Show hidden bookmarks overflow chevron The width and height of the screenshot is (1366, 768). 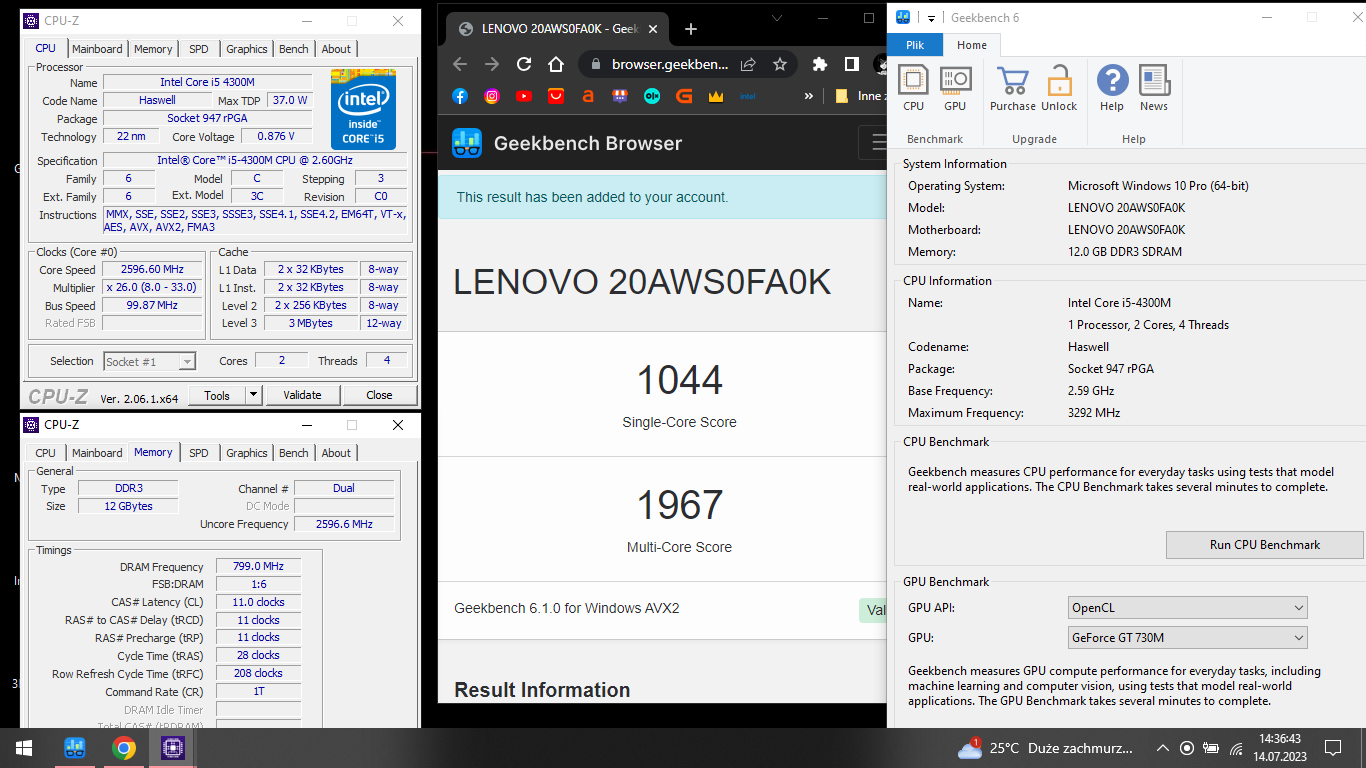coord(808,96)
